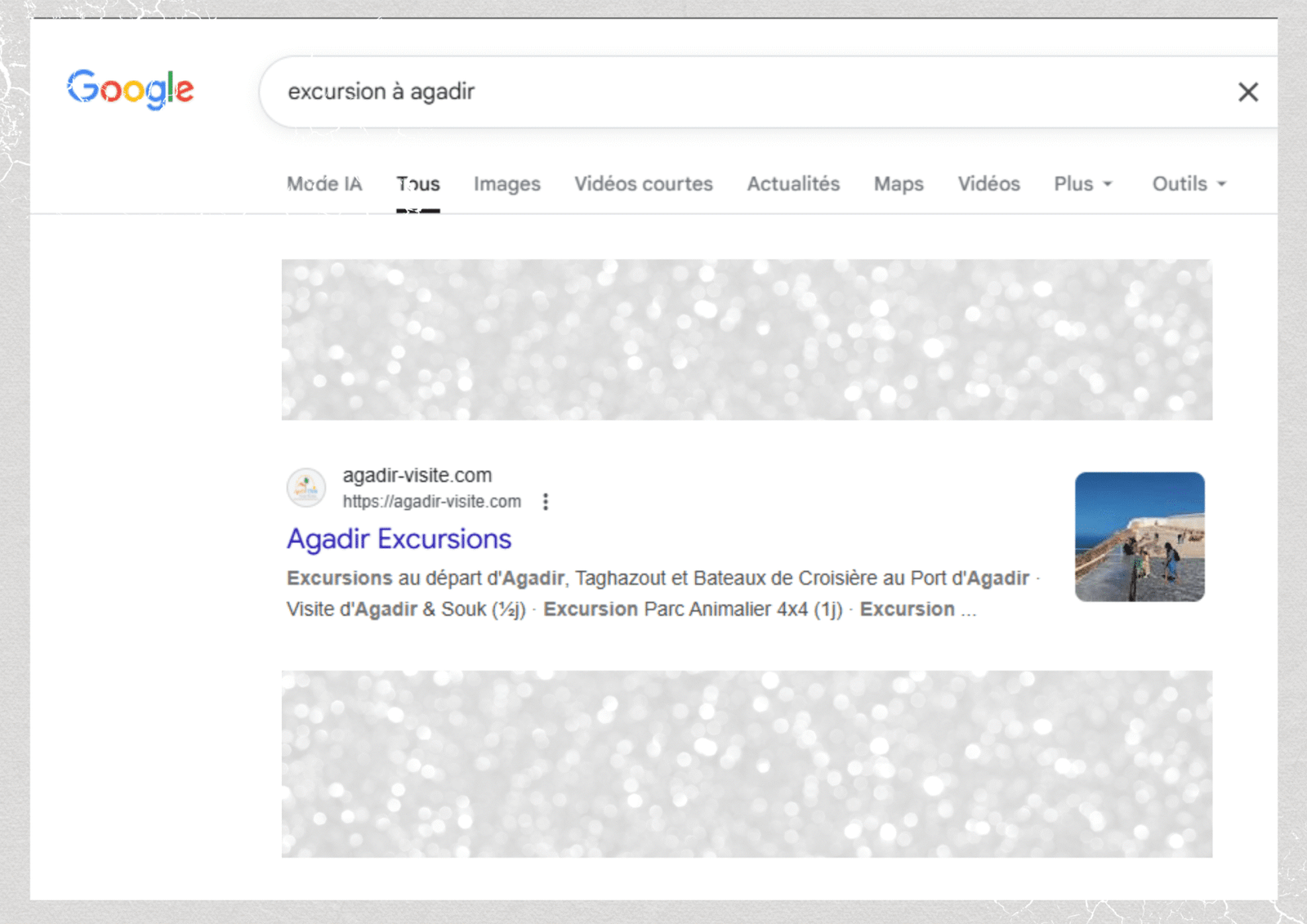Open the "Agadir Excursions" result title link
The height and width of the screenshot is (924, 1307).
(399, 539)
